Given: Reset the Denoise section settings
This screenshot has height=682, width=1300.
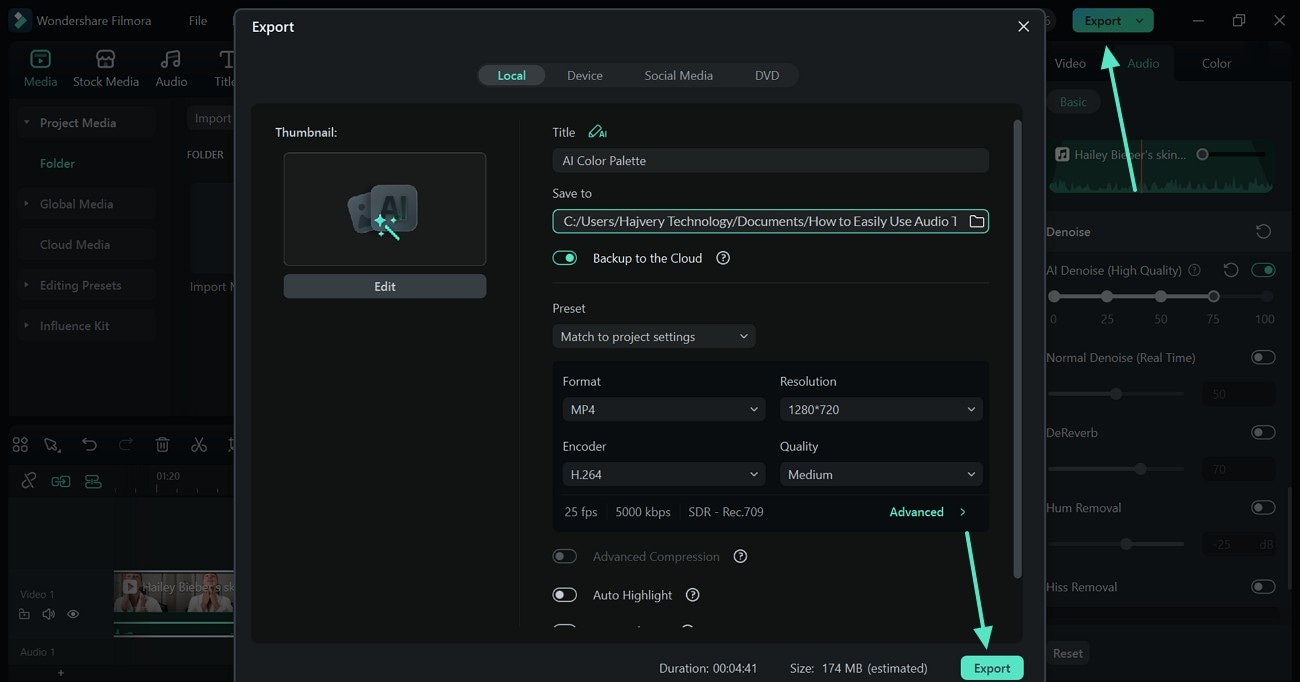Looking at the screenshot, I should 1263,232.
